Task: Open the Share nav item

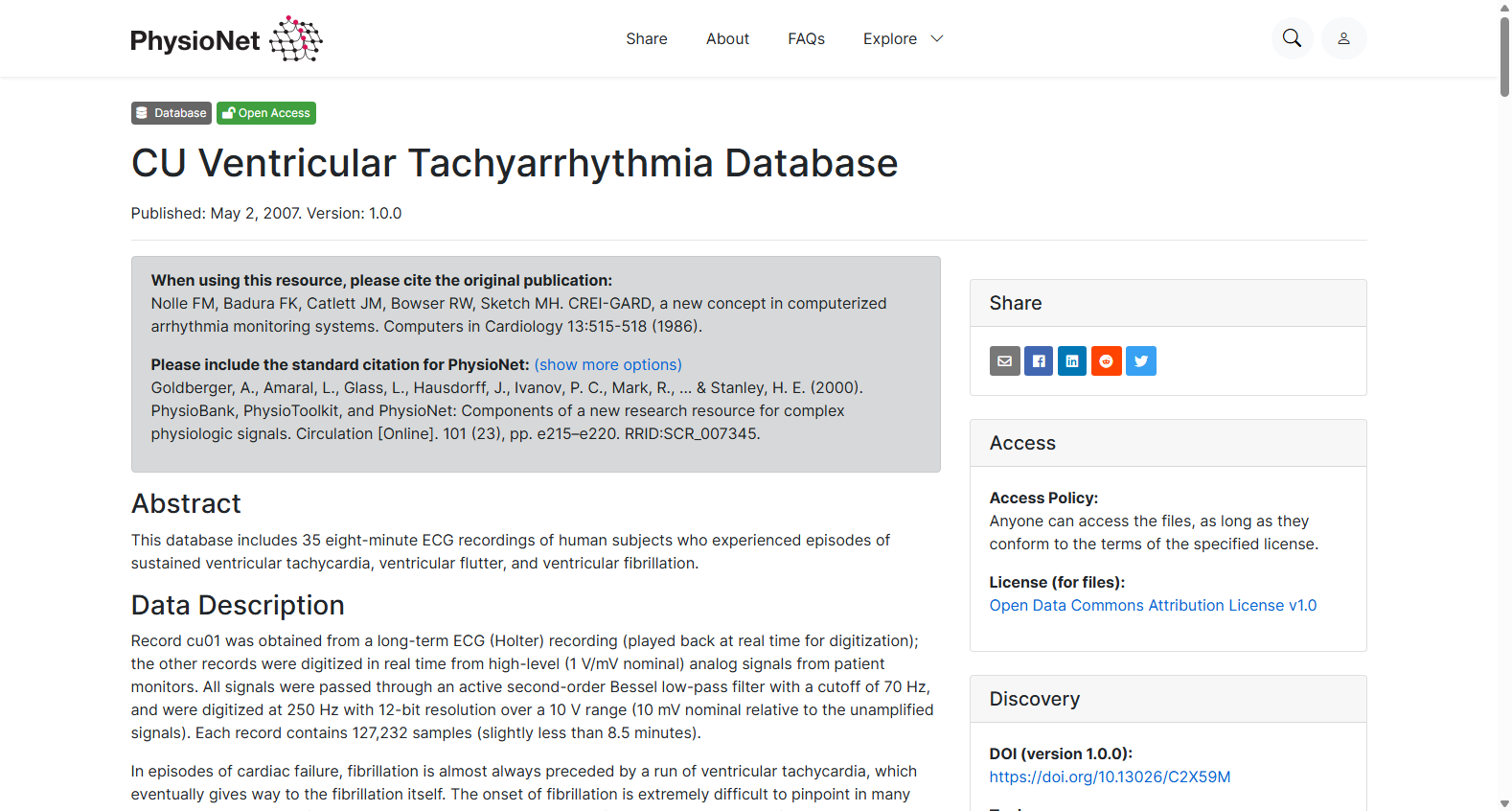Action: (647, 38)
